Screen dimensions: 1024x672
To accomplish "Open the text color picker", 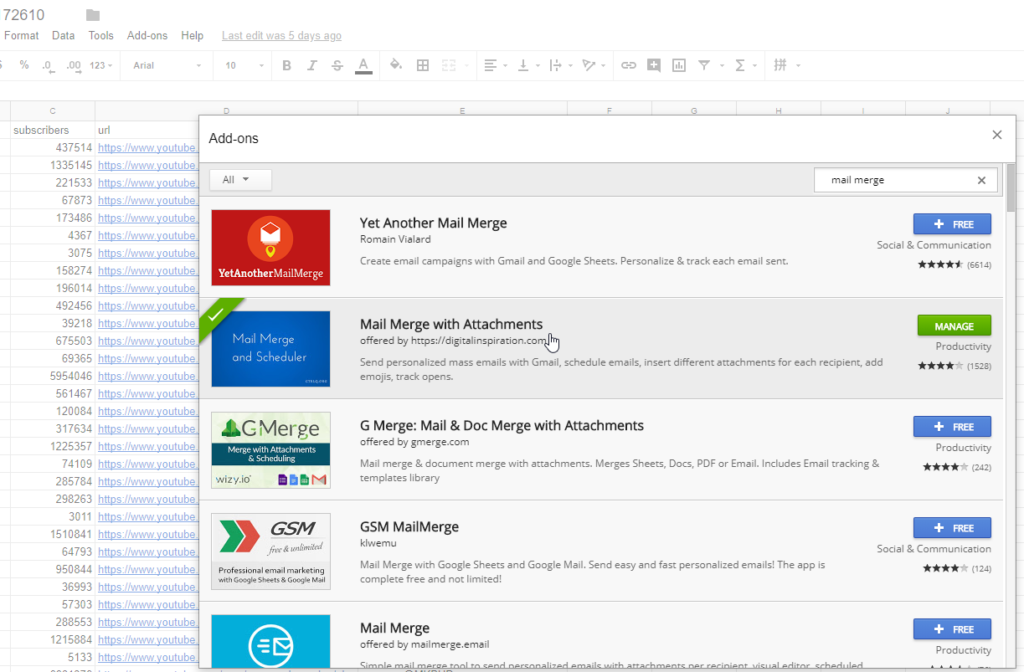I will coord(363,66).
